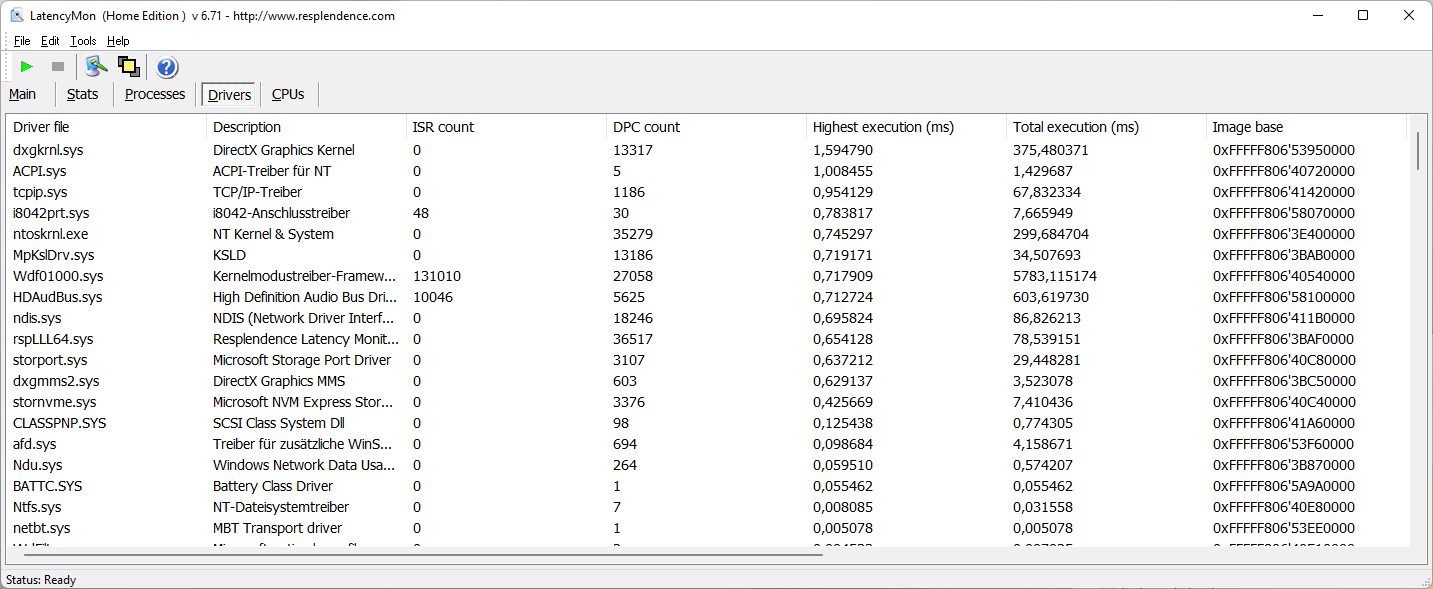Switch to the CPUs tab

[288, 94]
